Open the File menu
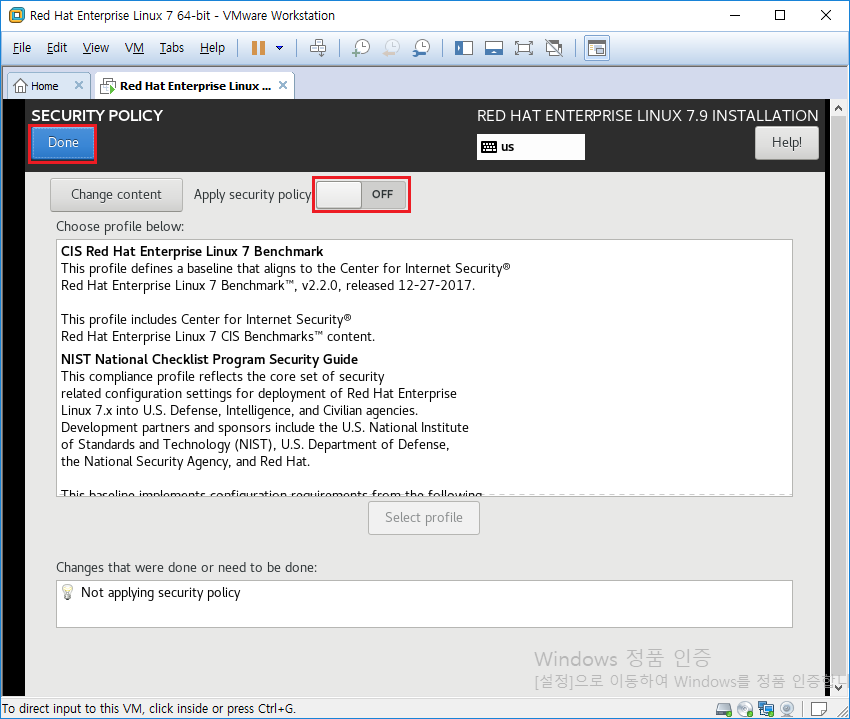The width and height of the screenshot is (850, 719). [x=22, y=48]
